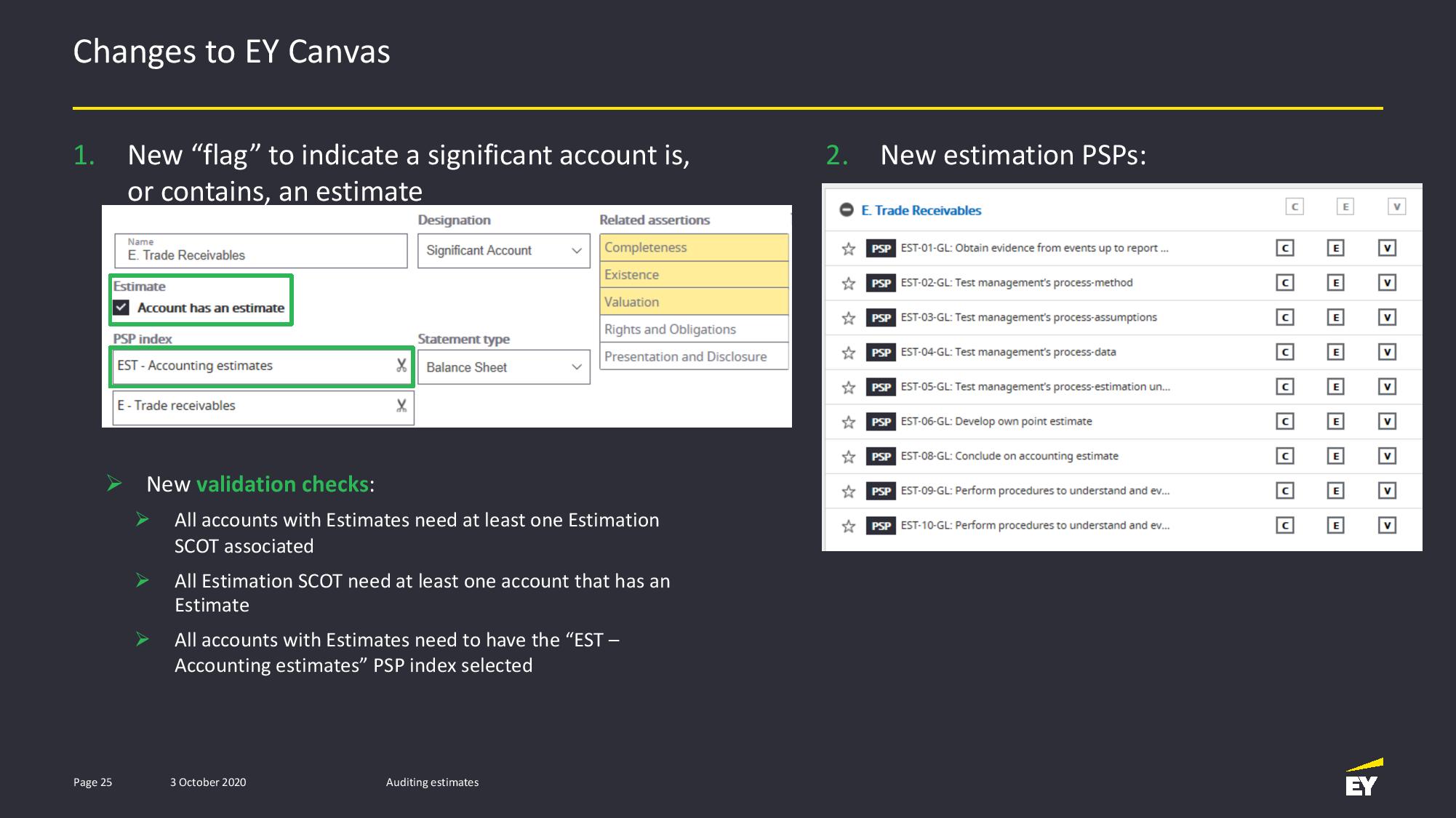Click the Name field E. Trade Receivables
Screen dimensions: 1456x818
(260, 251)
